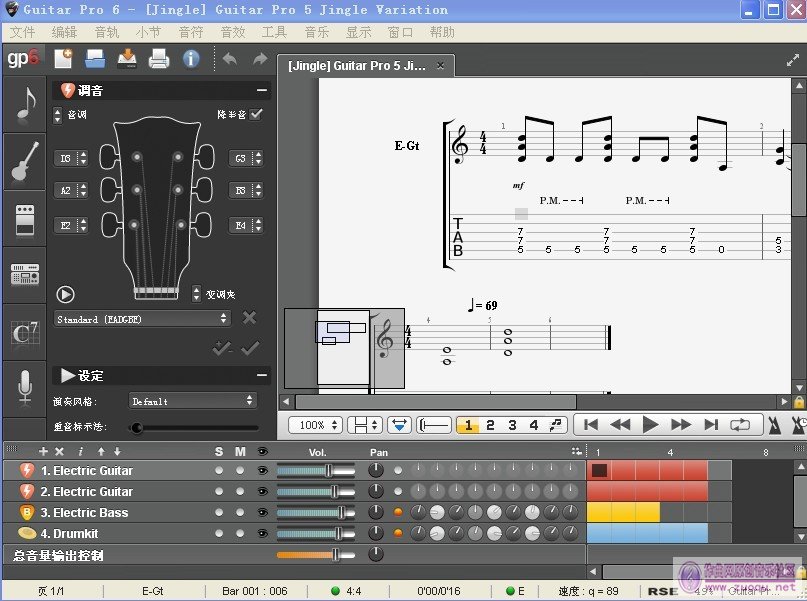Solo track 1 Electric Guitar
Image resolution: width=807 pixels, height=601 pixels.
[219, 470]
